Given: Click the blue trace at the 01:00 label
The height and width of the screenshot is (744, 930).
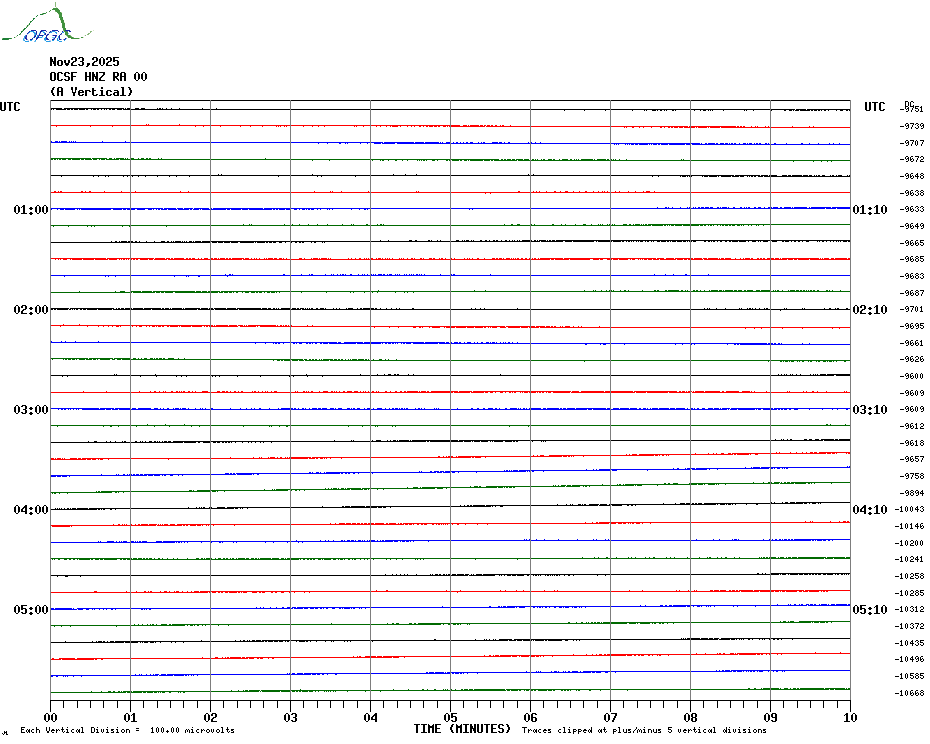Looking at the screenshot, I should pos(450,209).
